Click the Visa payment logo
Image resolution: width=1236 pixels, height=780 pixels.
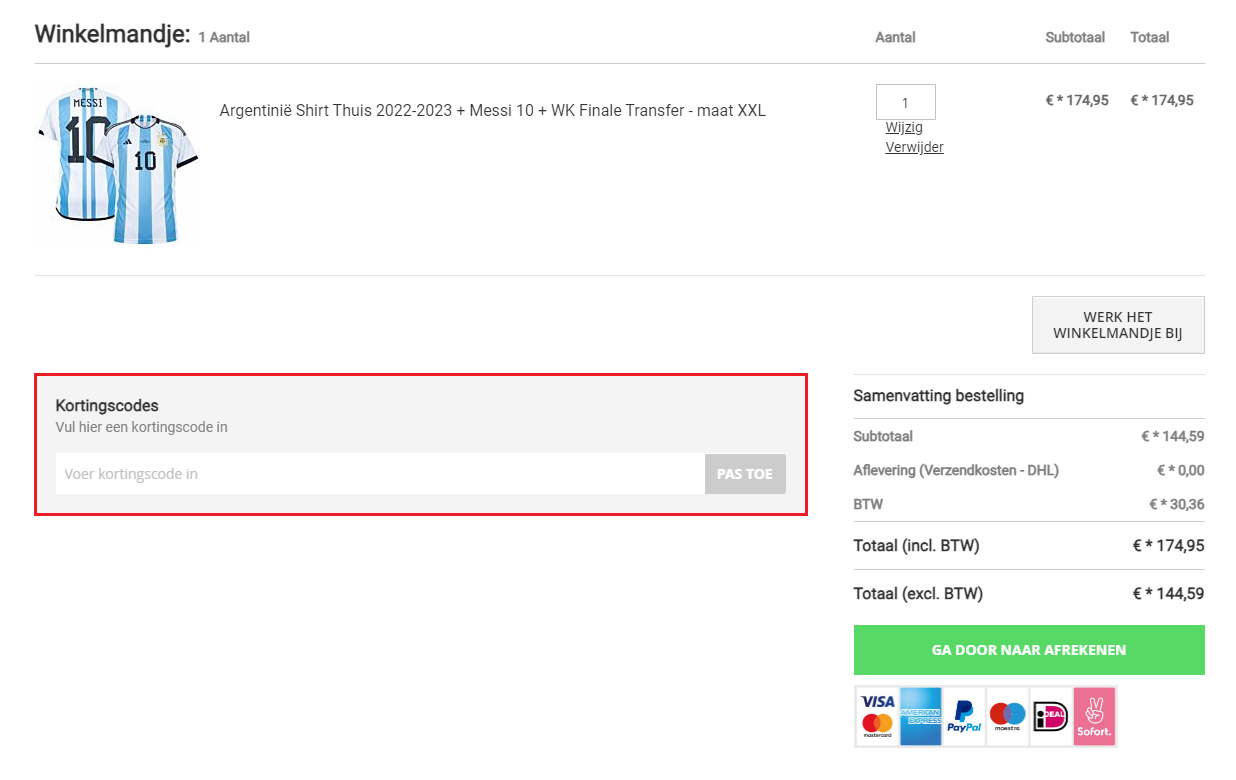click(x=877, y=702)
